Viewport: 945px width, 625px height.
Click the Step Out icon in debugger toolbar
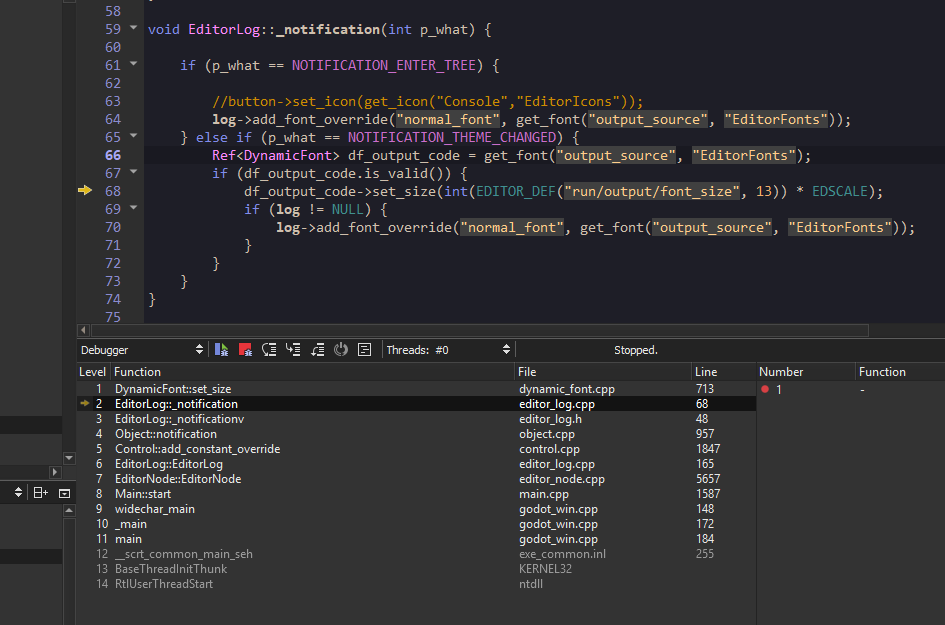[317, 349]
